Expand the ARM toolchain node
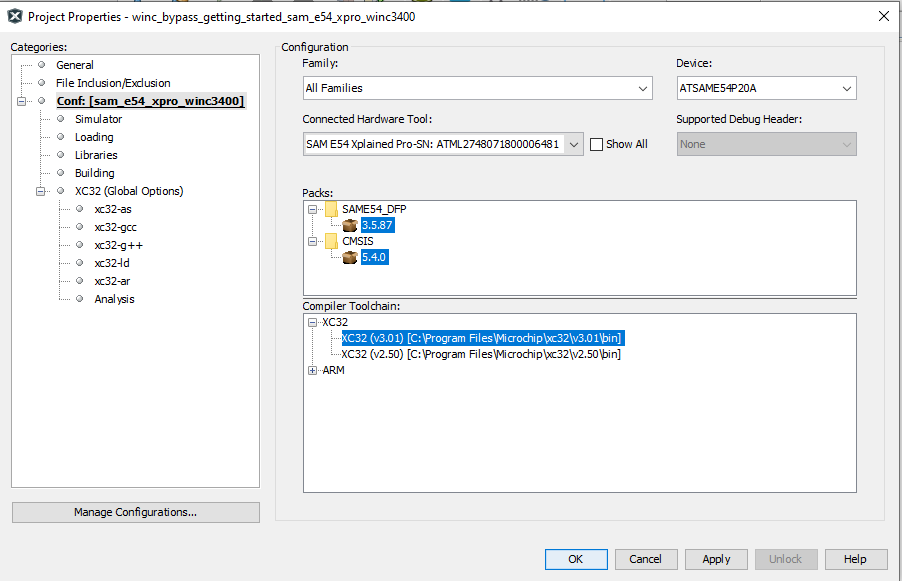Image resolution: width=902 pixels, height=581 pixels. pyautogui.click(x=312, y=370)
